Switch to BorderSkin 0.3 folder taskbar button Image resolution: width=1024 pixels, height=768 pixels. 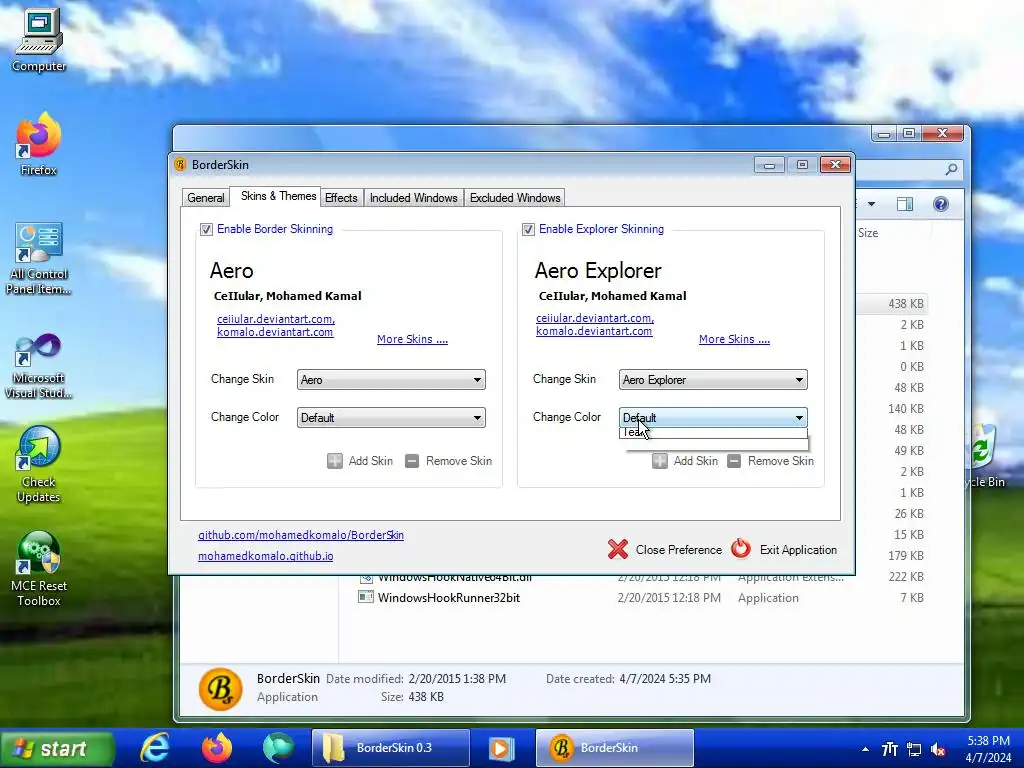(x=391, y=748)
